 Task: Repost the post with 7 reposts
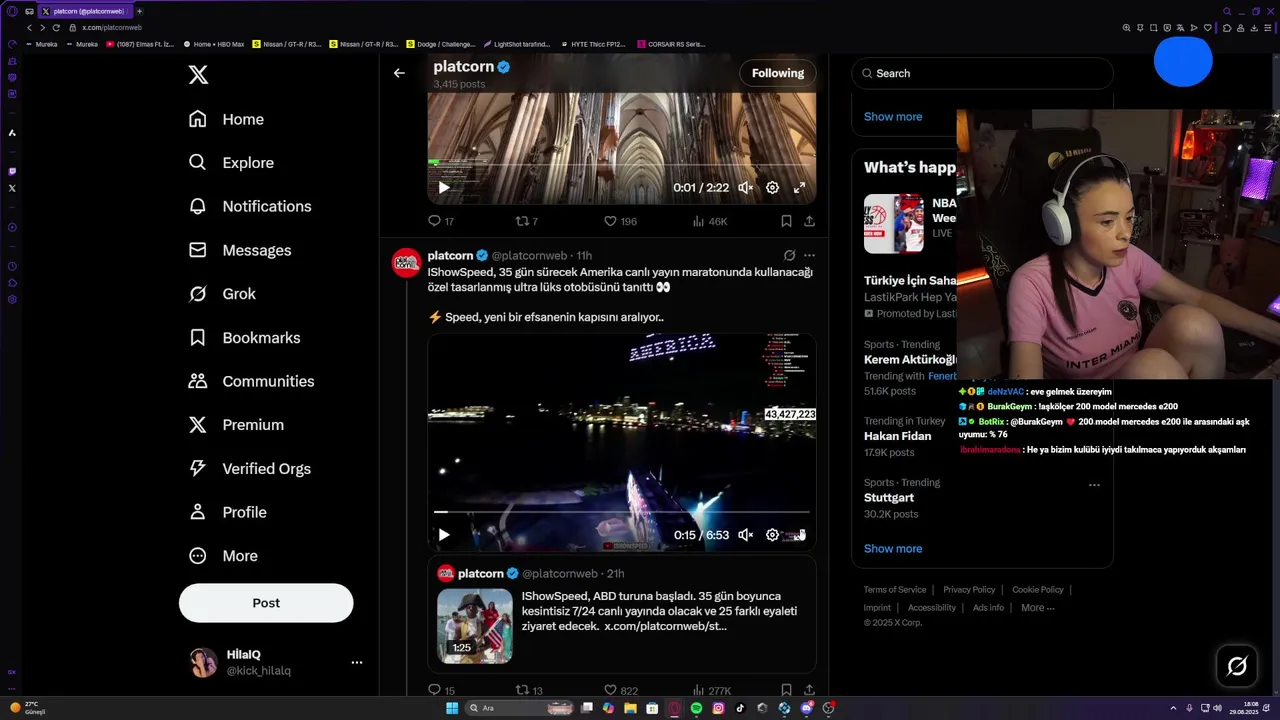[526, 221]
